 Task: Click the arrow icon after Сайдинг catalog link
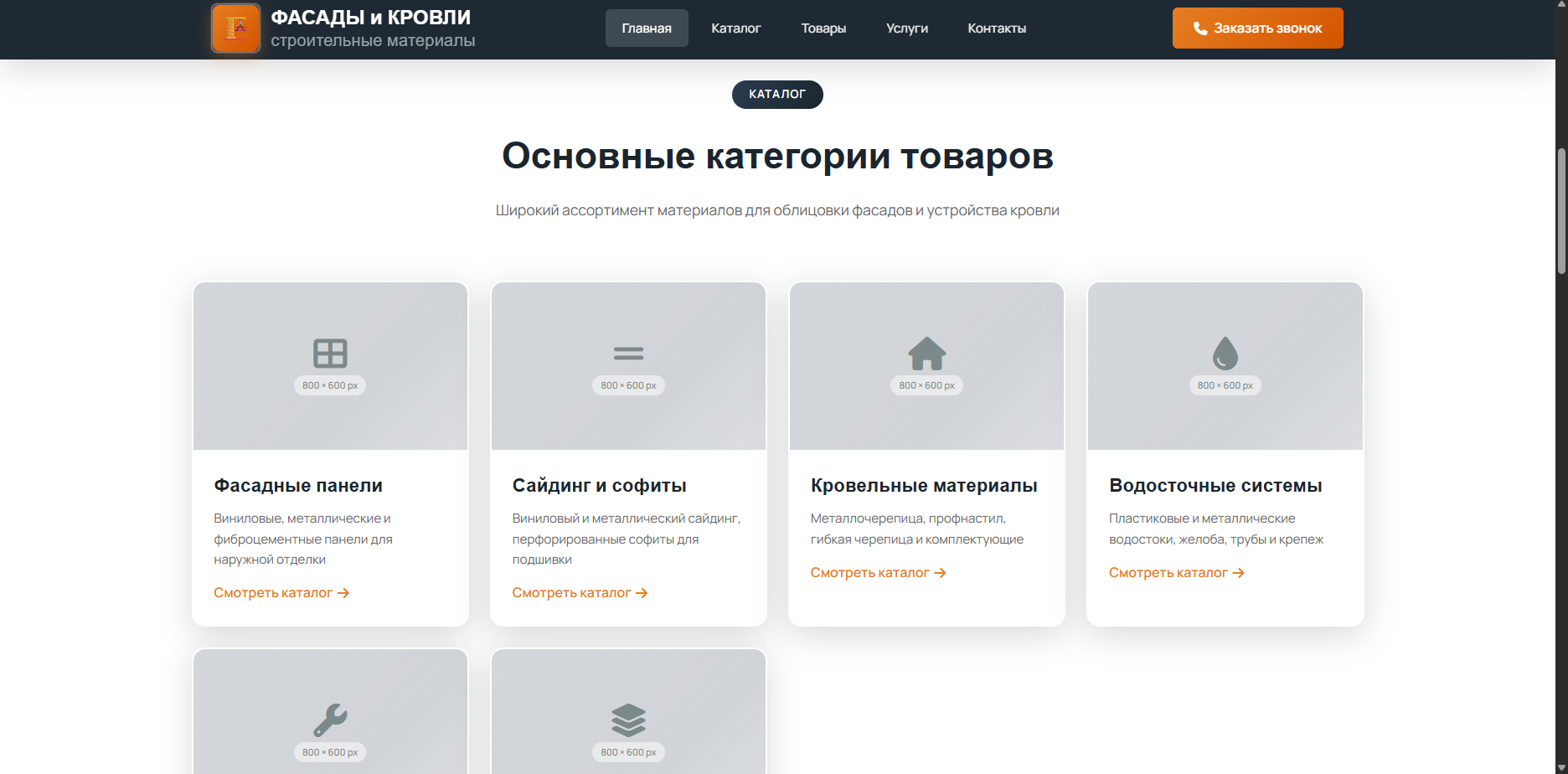pyautogui.click(x=642, y=593)
